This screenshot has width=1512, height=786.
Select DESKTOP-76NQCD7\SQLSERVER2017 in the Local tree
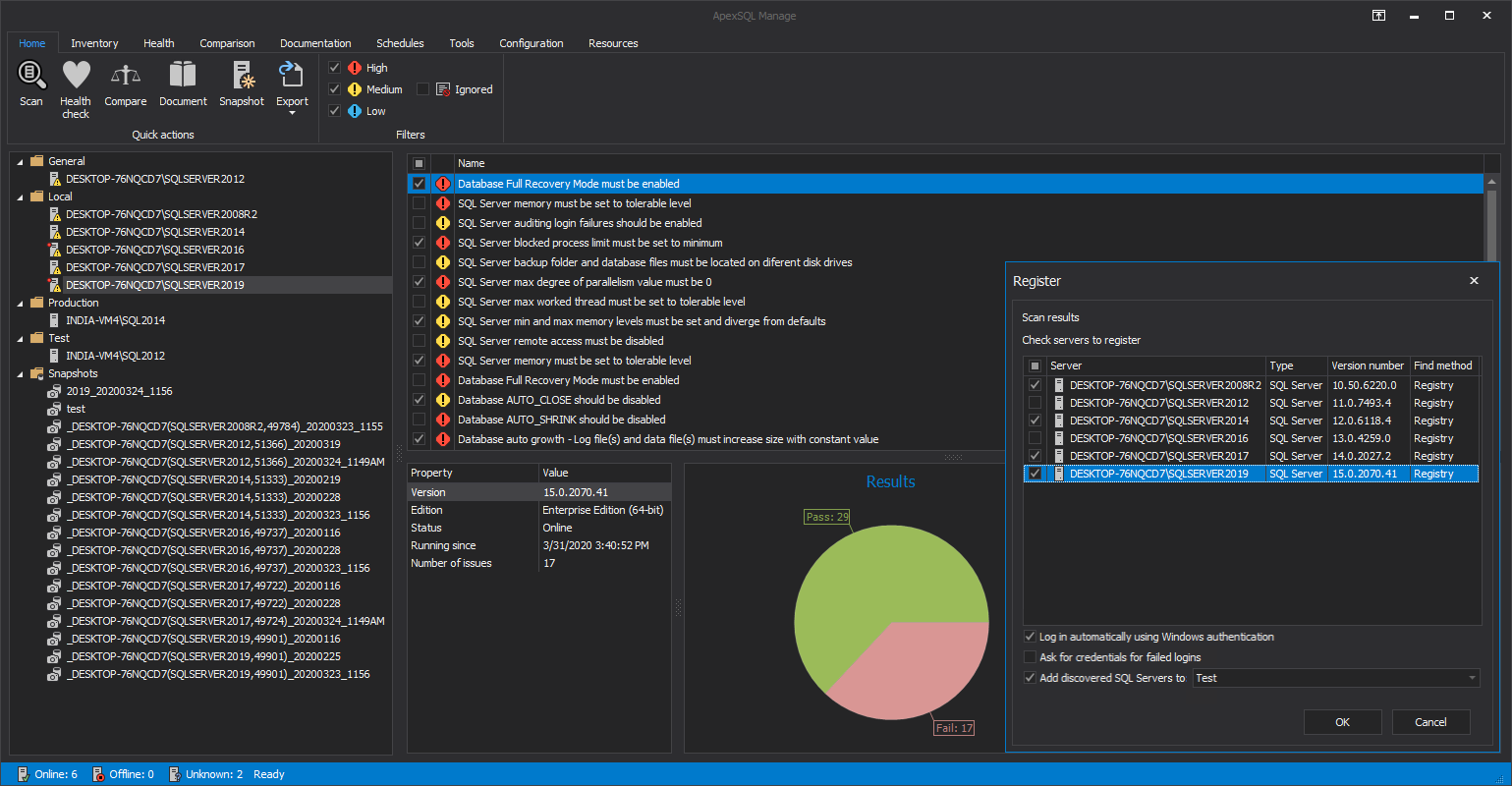(155, 267)
